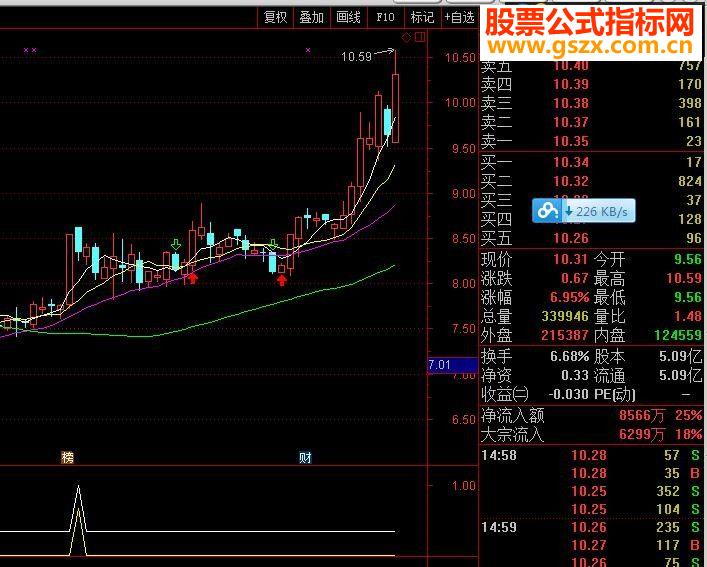
Task: Select the 画线 drawing tool
Action: pos(348,18)
